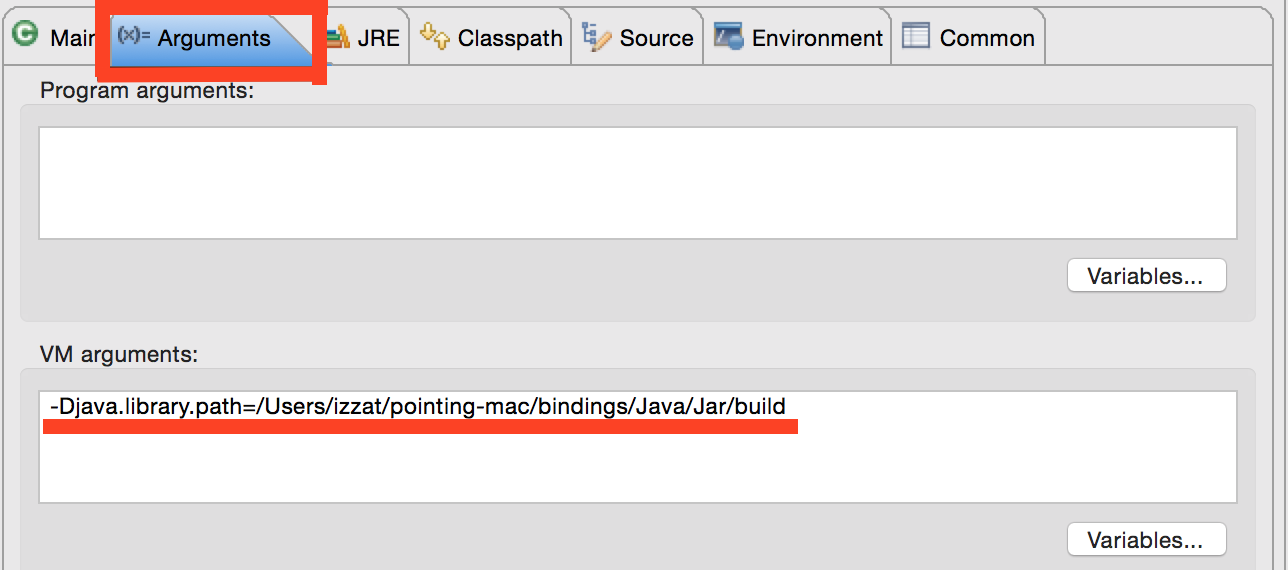Switch to the Main tab label
The height and width of the screenshot is (570, 1288).
pyautogui.click(x=72, y=38)
